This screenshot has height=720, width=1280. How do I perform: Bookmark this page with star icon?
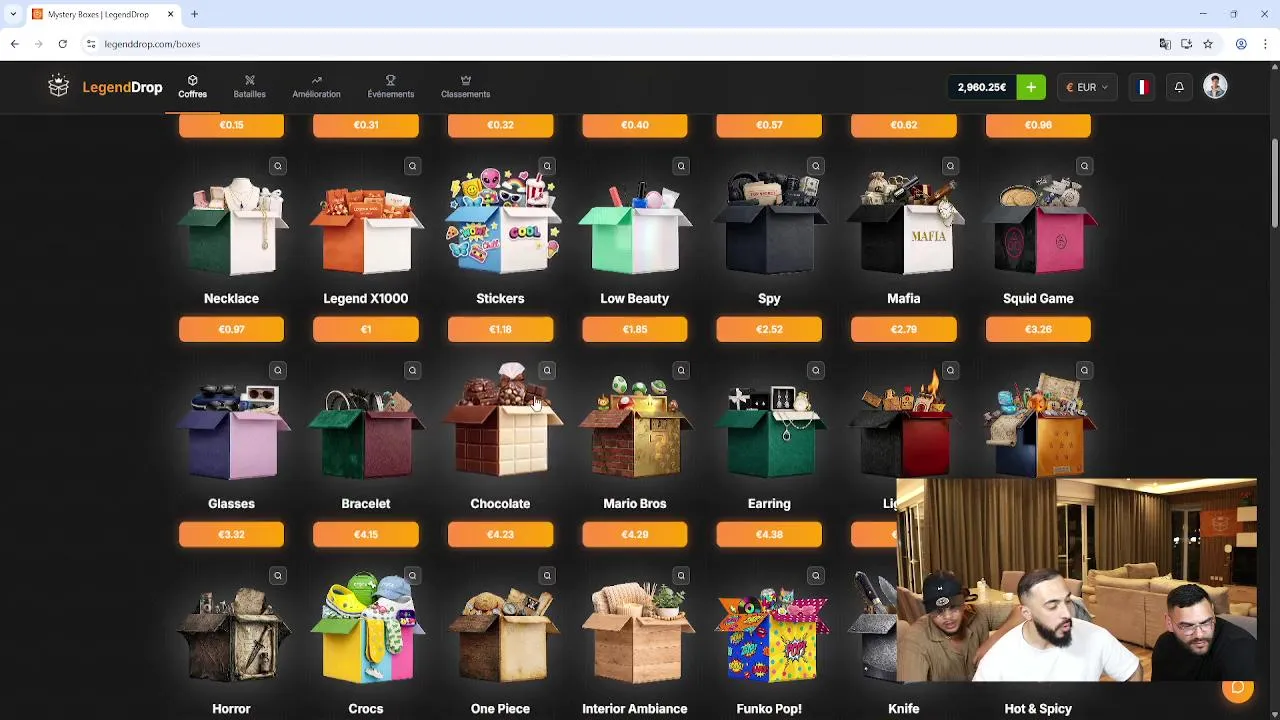1208,44
